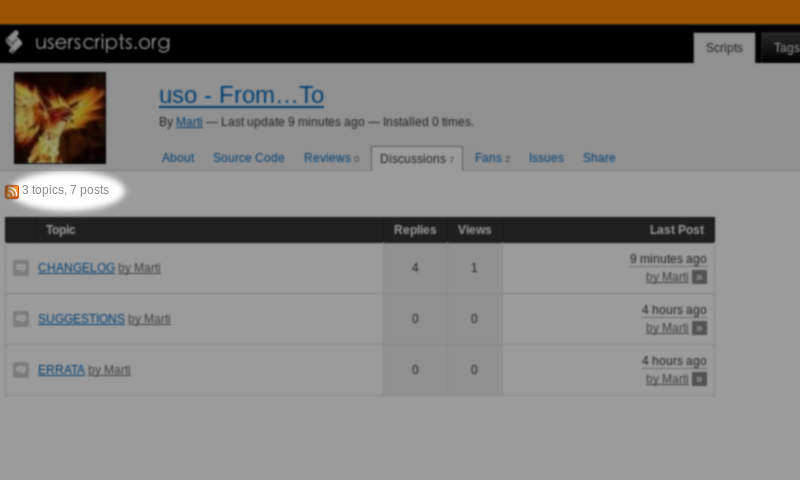Click last post 'by Marti' in SUGGESTIONS row
Viewport: 800px width, 480px height.
[x=667, y=328]
